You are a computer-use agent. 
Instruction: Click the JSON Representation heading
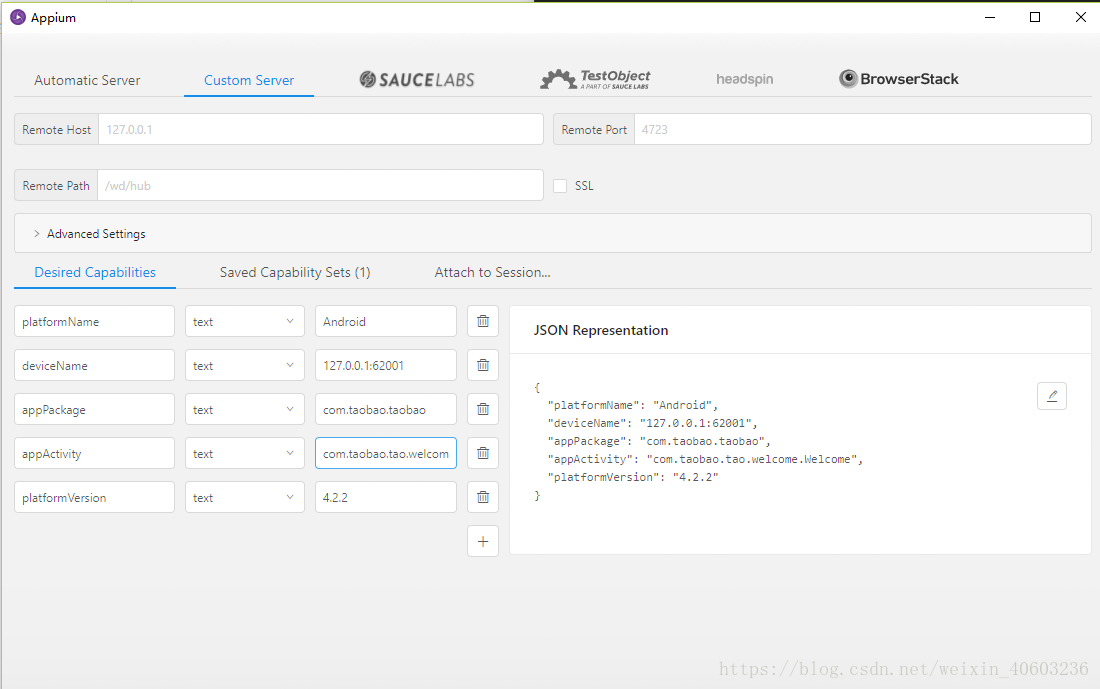(x=601, y=330)
